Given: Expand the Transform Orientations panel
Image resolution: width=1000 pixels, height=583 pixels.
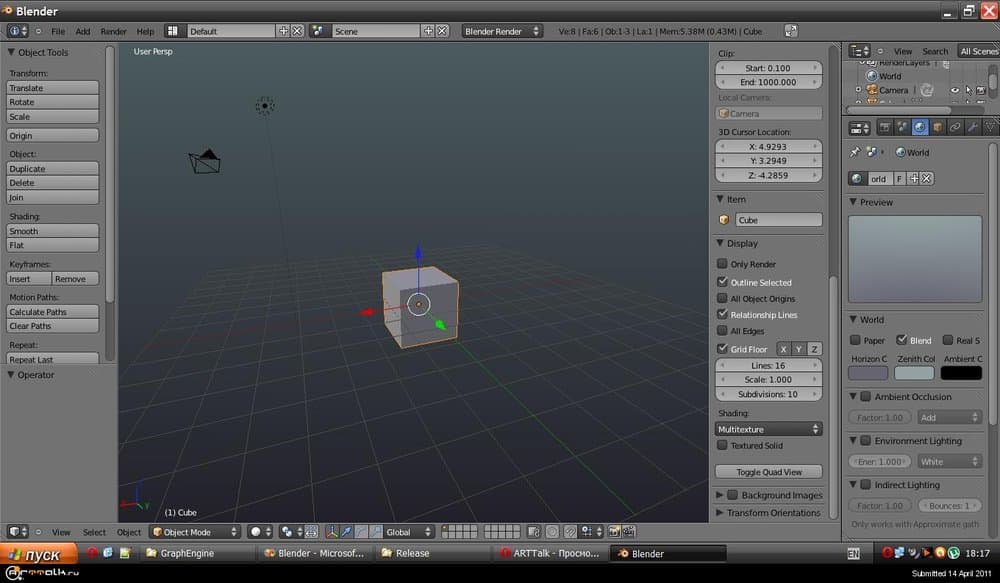Looking at the screenshot, I should tap(719, 512).
